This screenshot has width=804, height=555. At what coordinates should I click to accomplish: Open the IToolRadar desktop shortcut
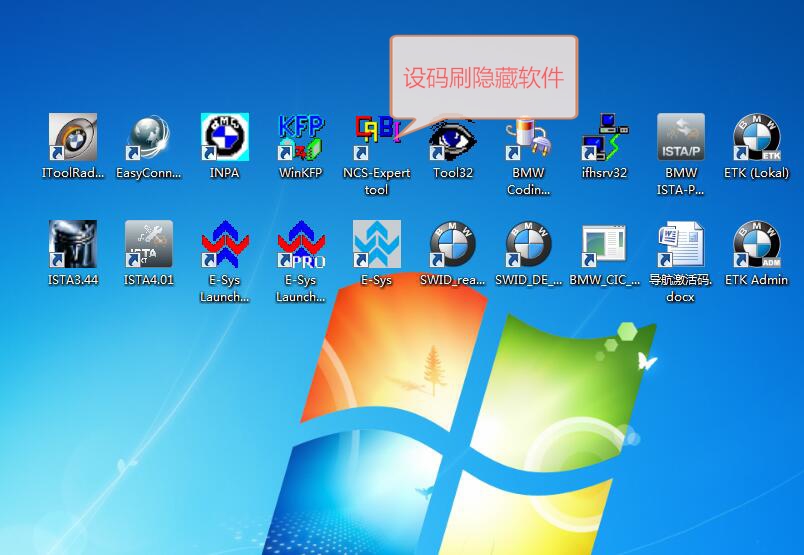point(73,138)
